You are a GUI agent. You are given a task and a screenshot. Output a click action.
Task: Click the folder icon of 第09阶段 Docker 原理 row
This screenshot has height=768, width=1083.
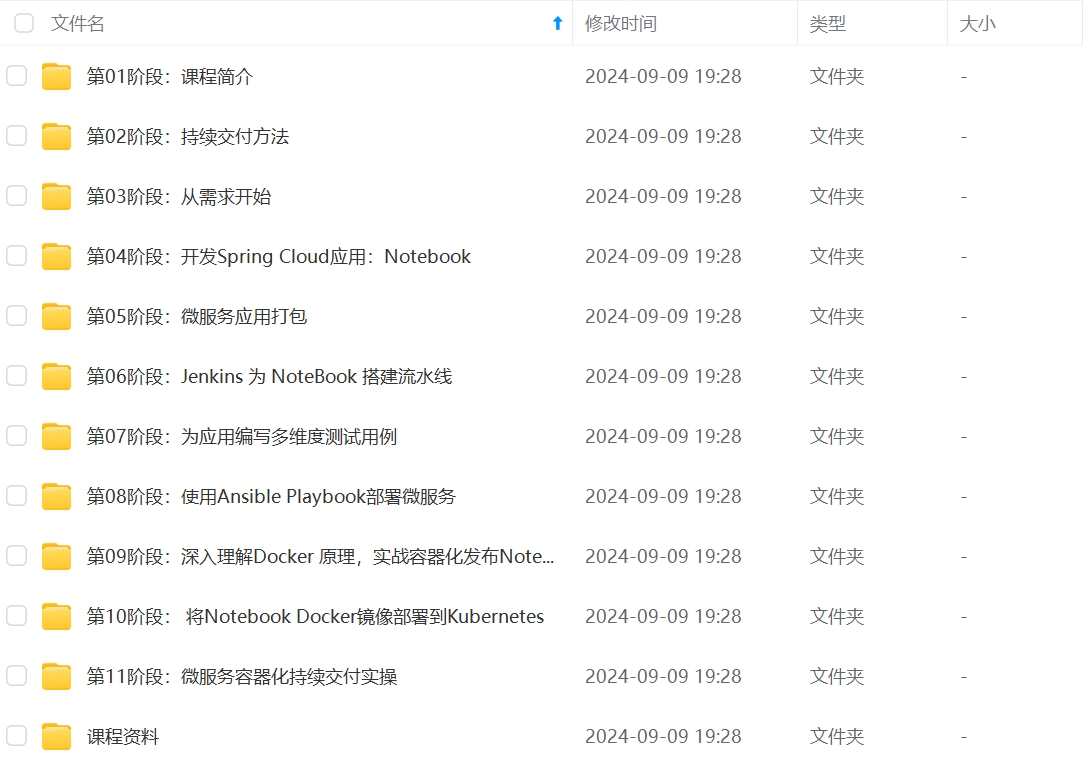pyautogui.click(x=57, y=556)
